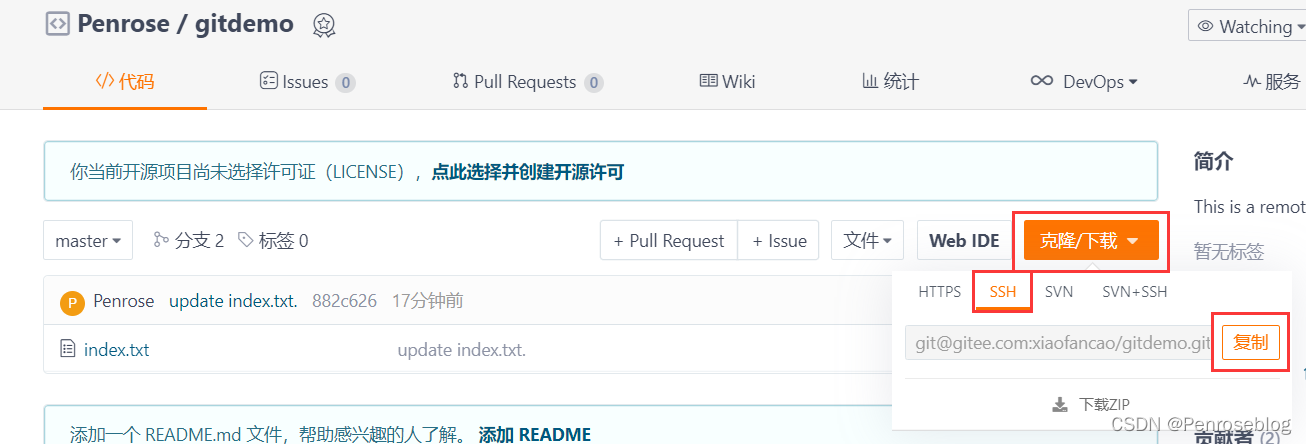This screenshot has width=1306, height=444.
Task: Launch the Web IDE button
Action: [964, 241]
